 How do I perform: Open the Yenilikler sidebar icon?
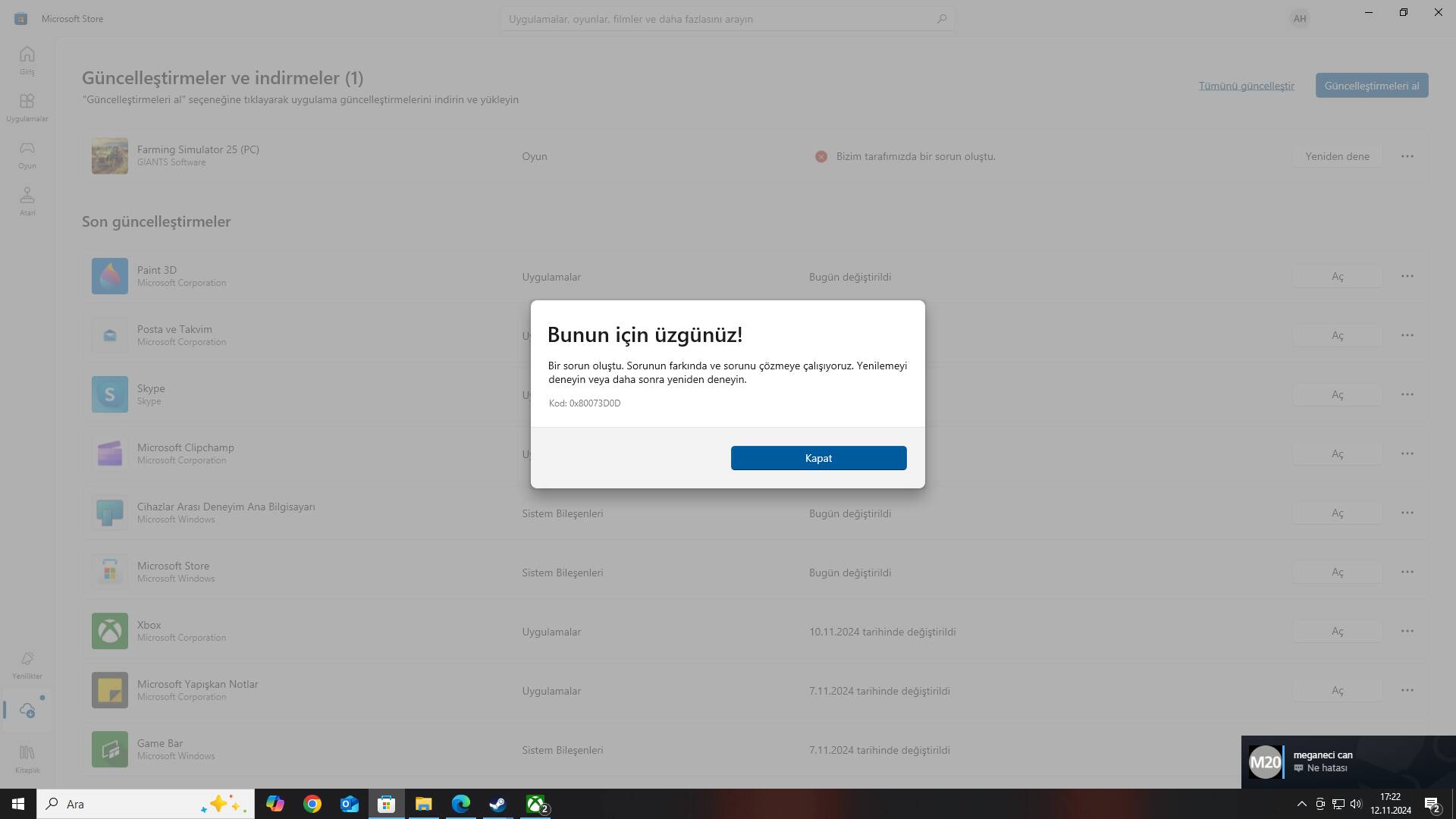click(x=27, y=664)
